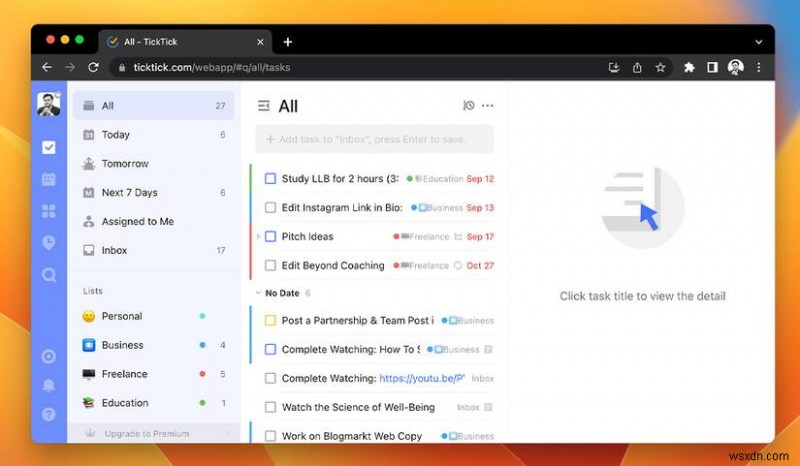
Task: Check off Edit Beyond Coaching task
Action: click(x=270, y=265)
